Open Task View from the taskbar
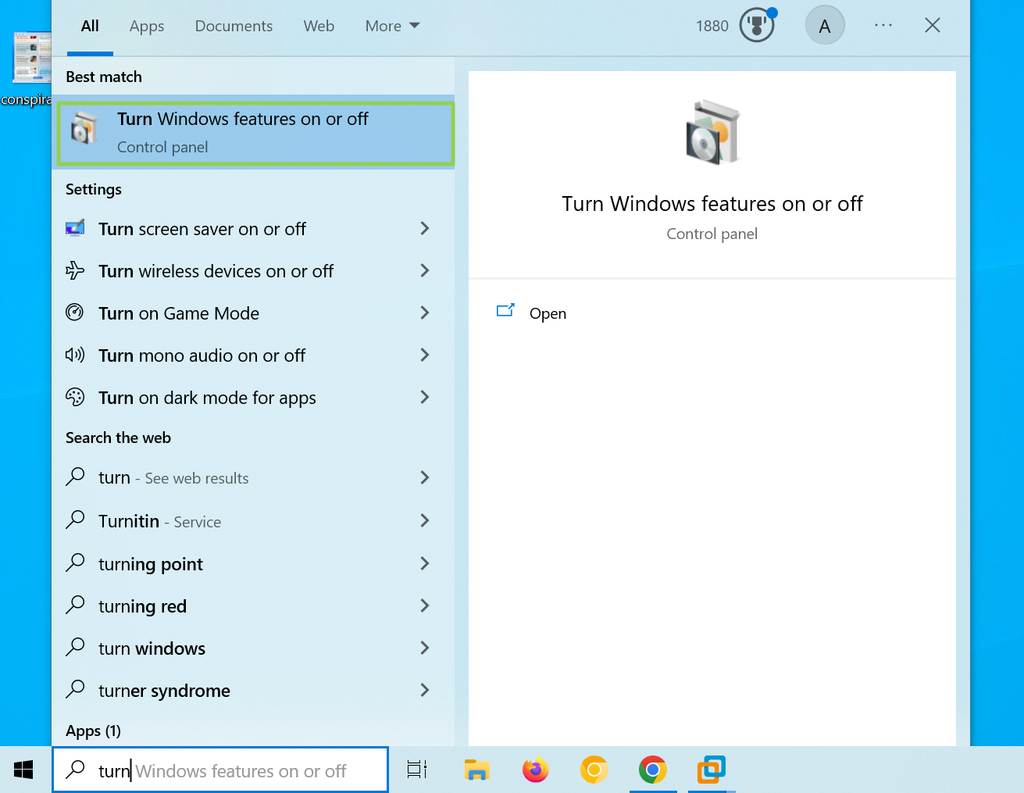1024x793 pixels. pos(417,770)
